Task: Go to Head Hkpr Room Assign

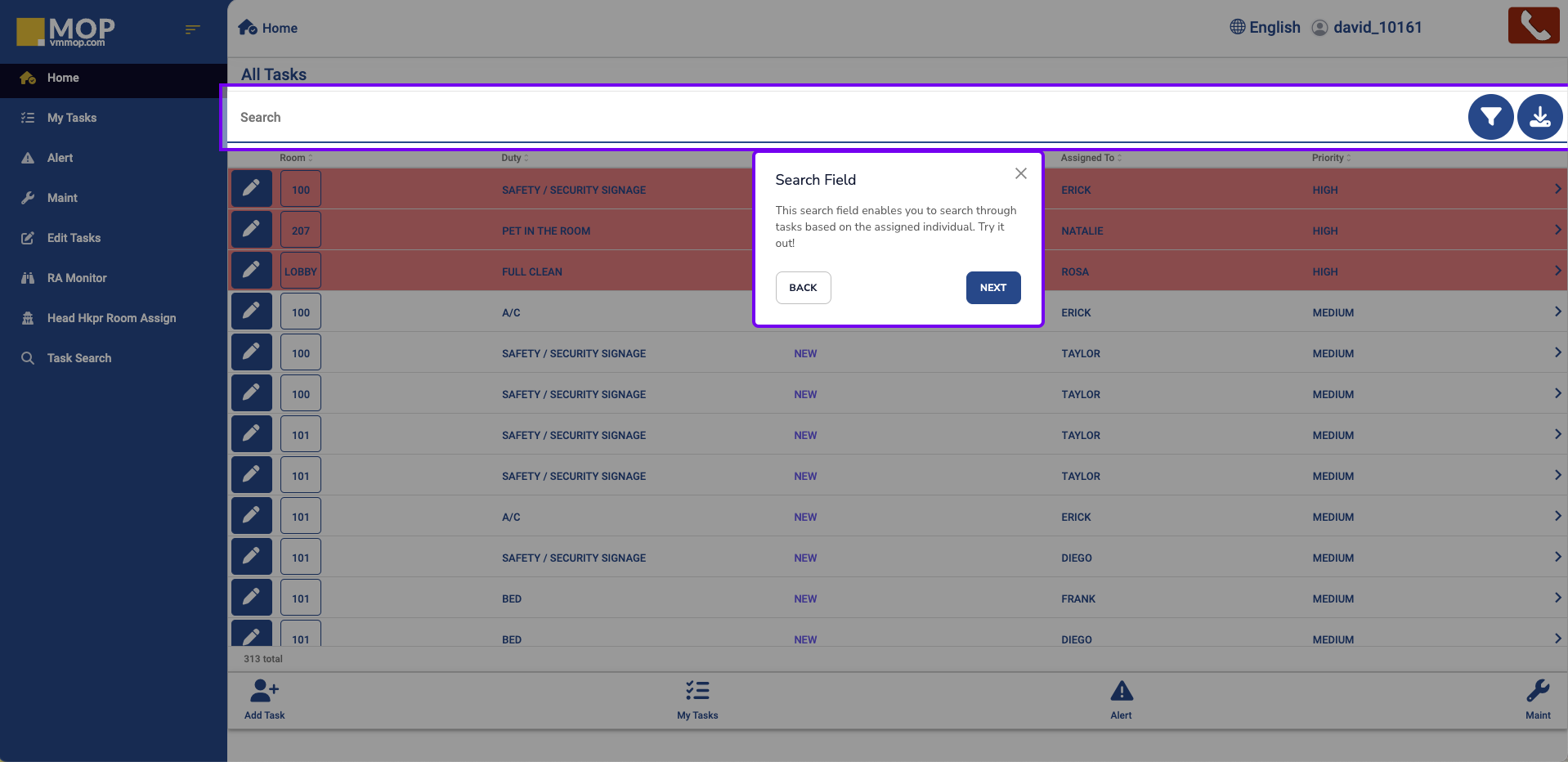Action: tap(111, 318)
